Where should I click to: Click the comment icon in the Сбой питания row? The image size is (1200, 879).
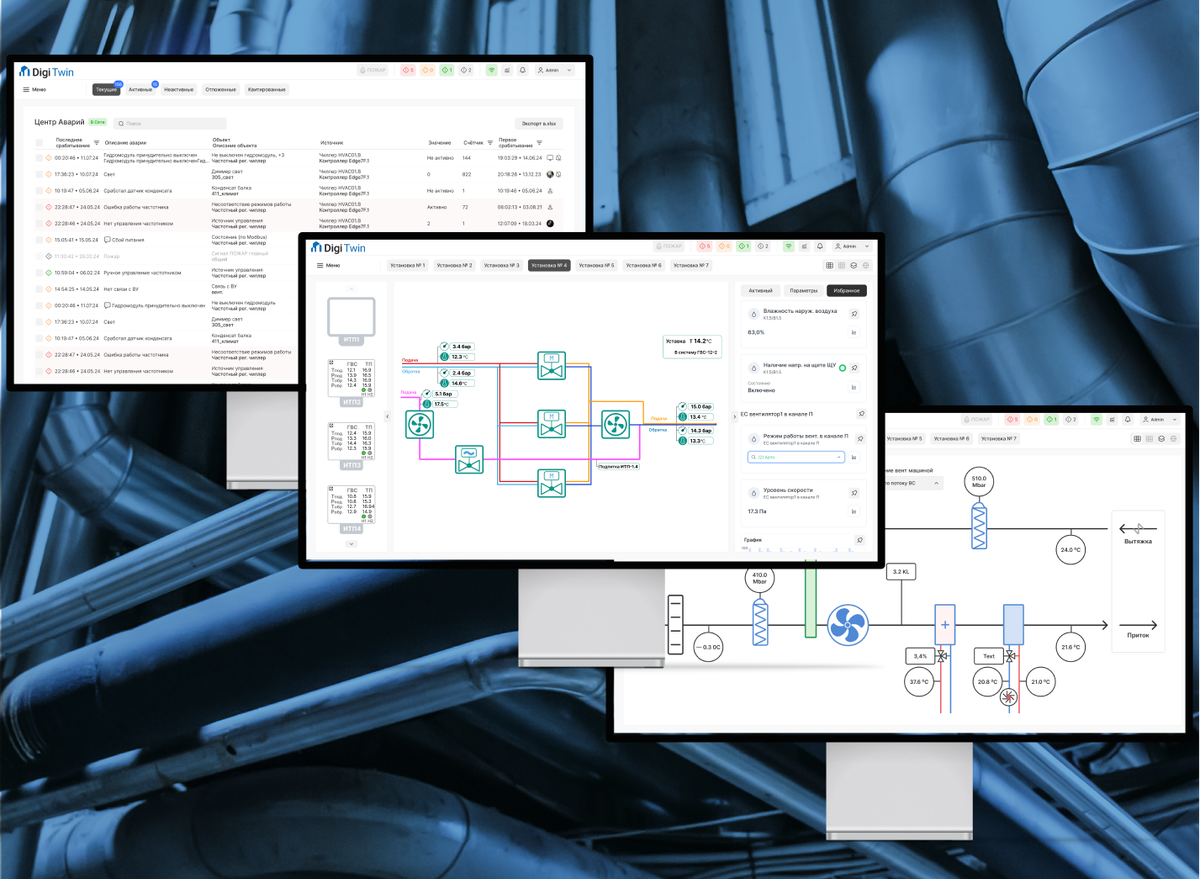click(107, 240)
